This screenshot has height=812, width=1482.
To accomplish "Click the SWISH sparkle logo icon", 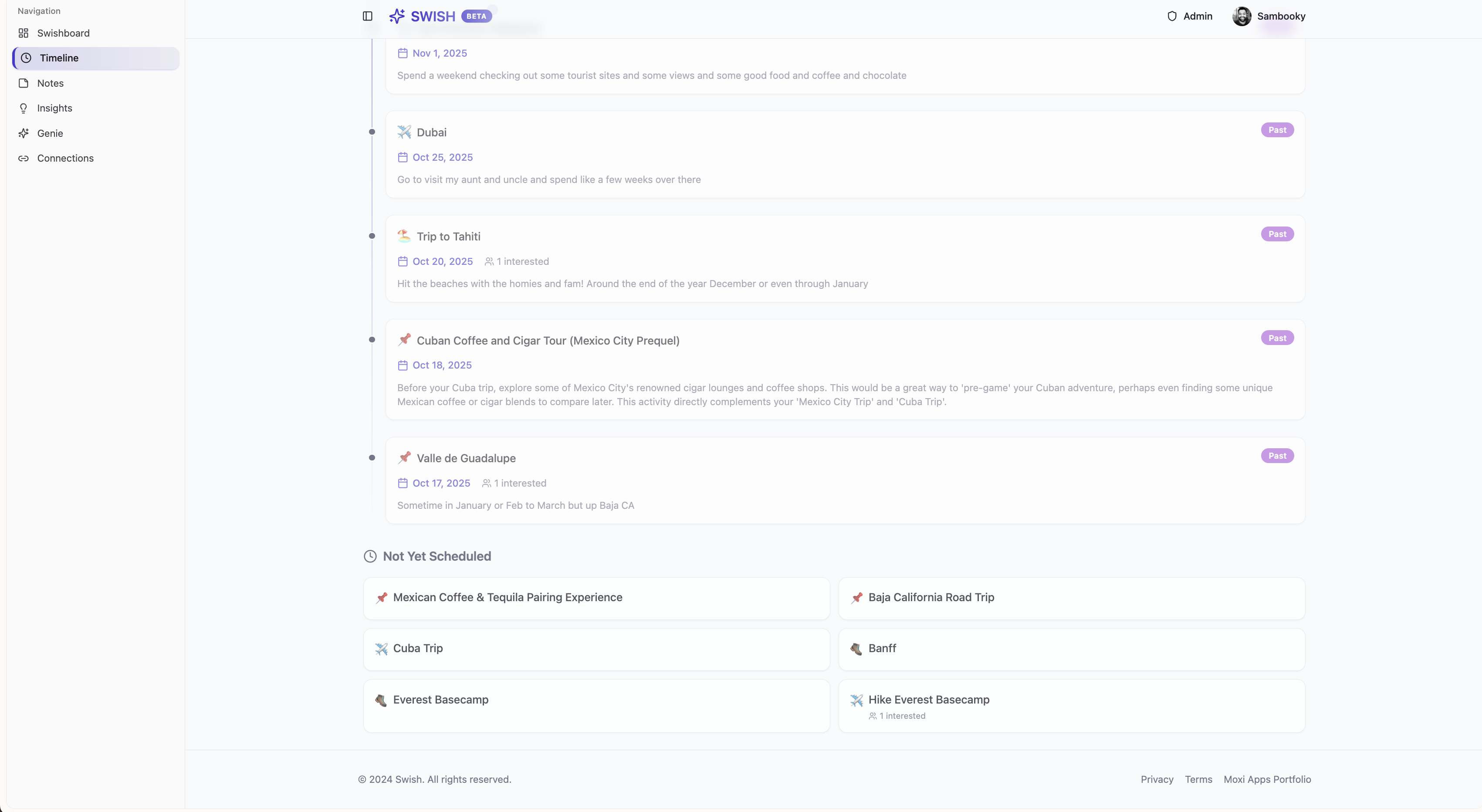I will tap(397, 16).
